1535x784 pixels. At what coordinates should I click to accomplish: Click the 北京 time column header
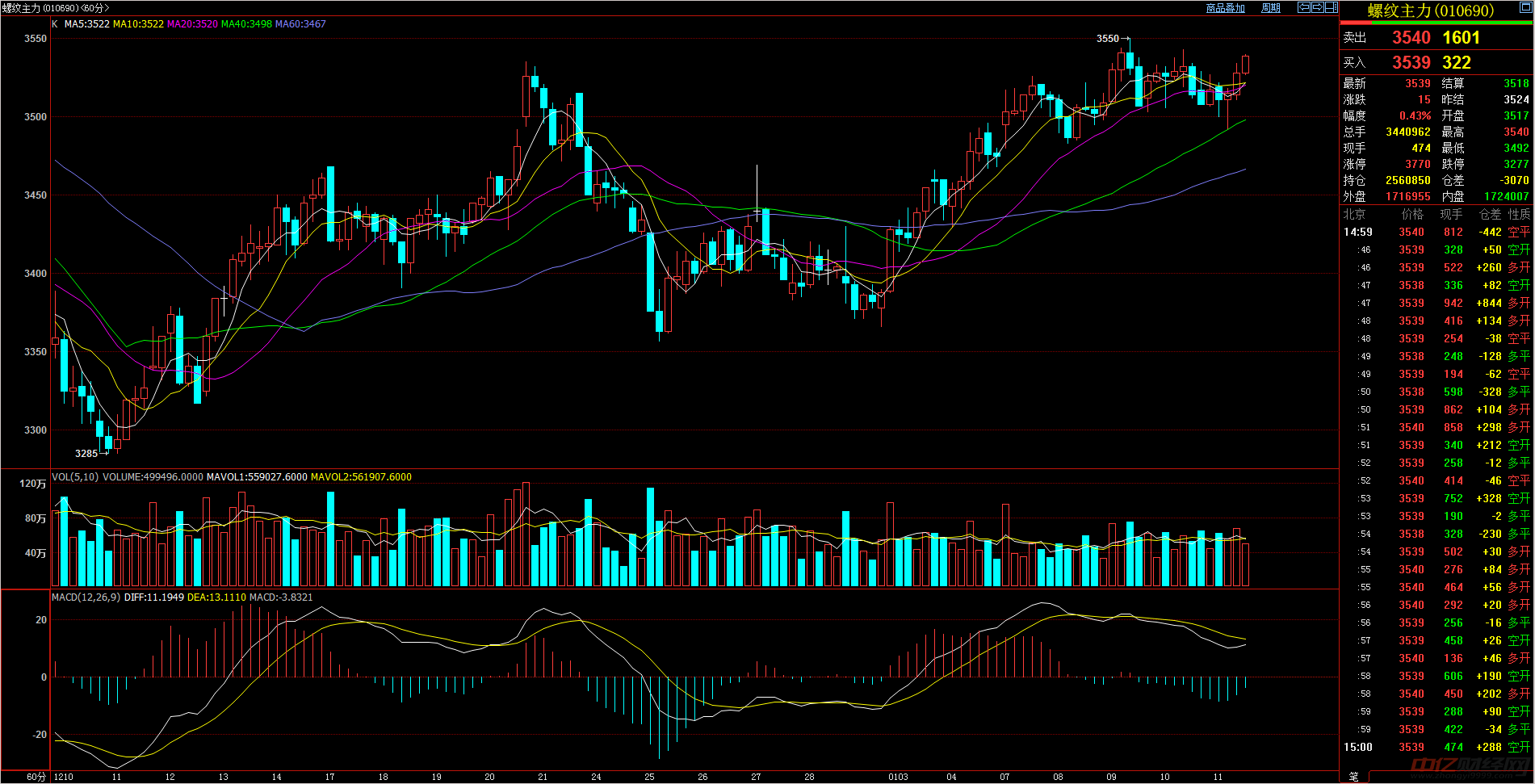click(1354, 215)
